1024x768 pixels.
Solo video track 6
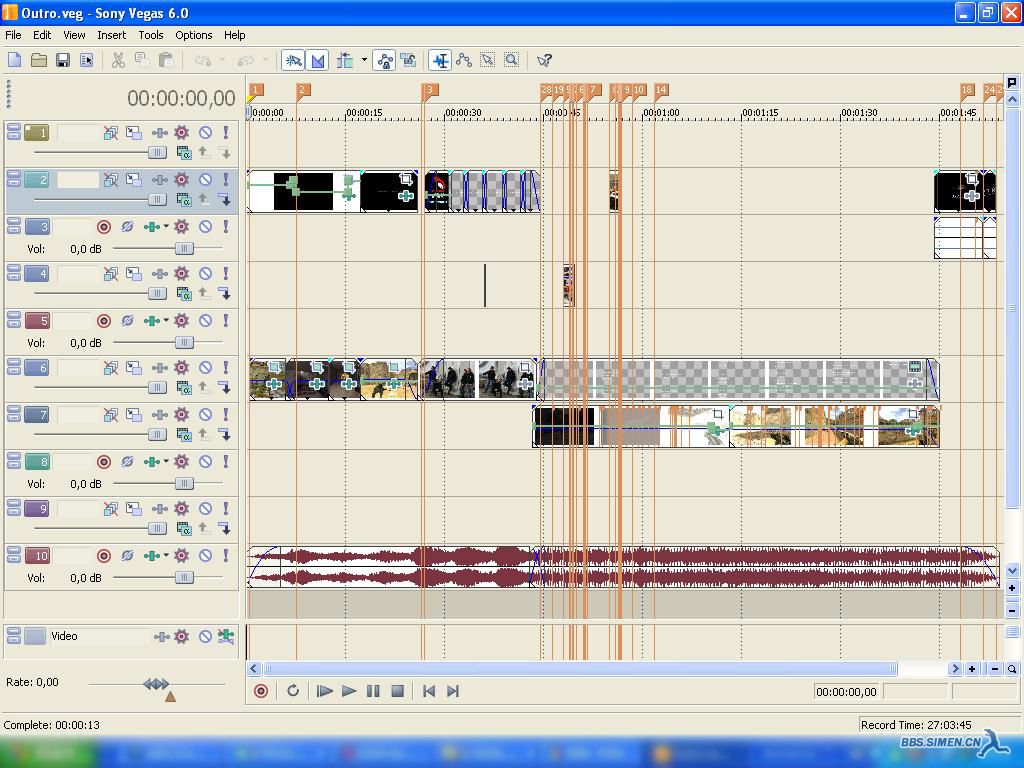(x=226, y=368)
